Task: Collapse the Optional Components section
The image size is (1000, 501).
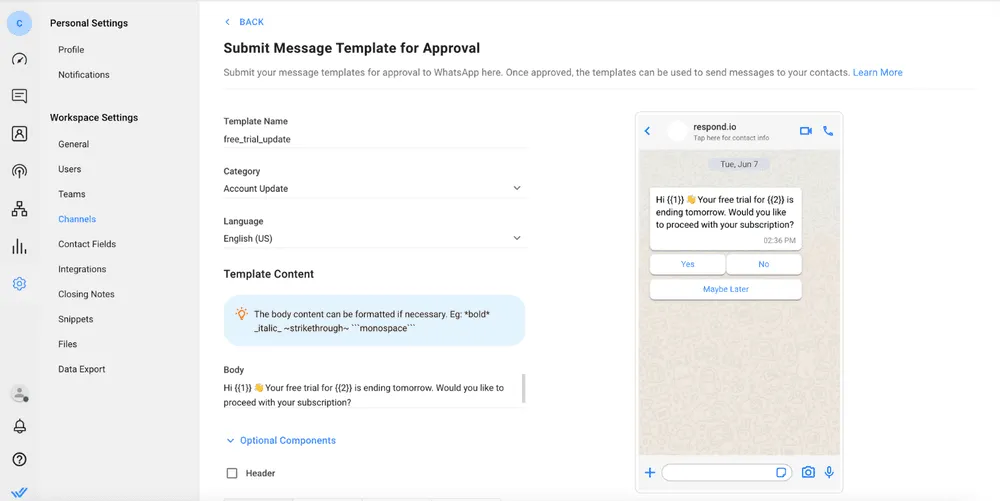Action: (281, 440)
